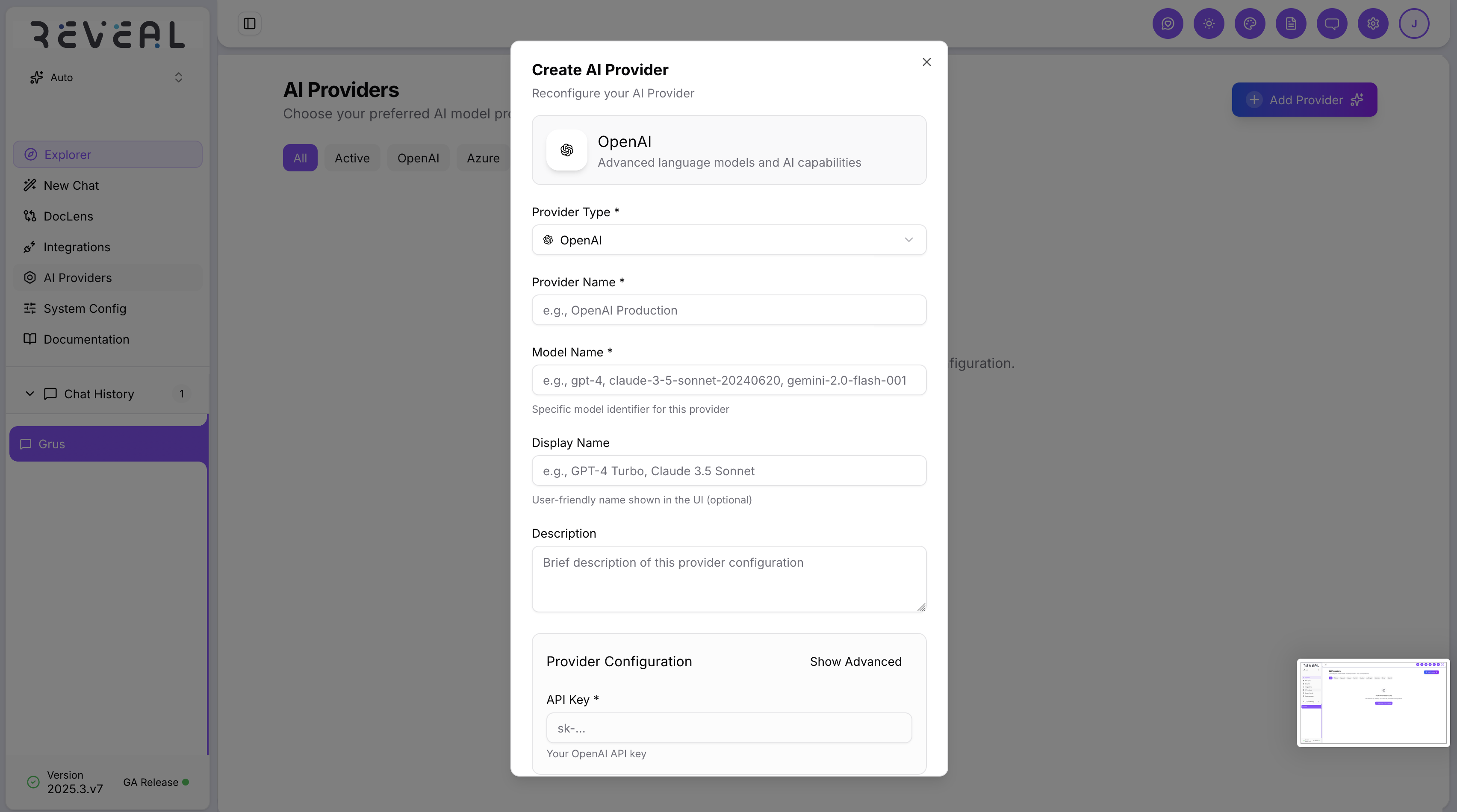The image size is (1457, 812).
Task: Click the REVEAL logo
Action: [x=107, y=35]
